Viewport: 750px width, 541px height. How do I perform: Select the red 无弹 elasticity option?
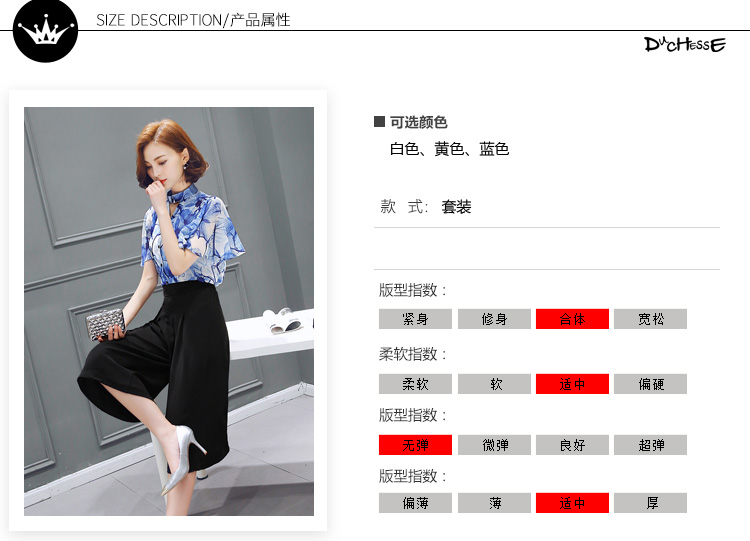[x=415, y=445]
